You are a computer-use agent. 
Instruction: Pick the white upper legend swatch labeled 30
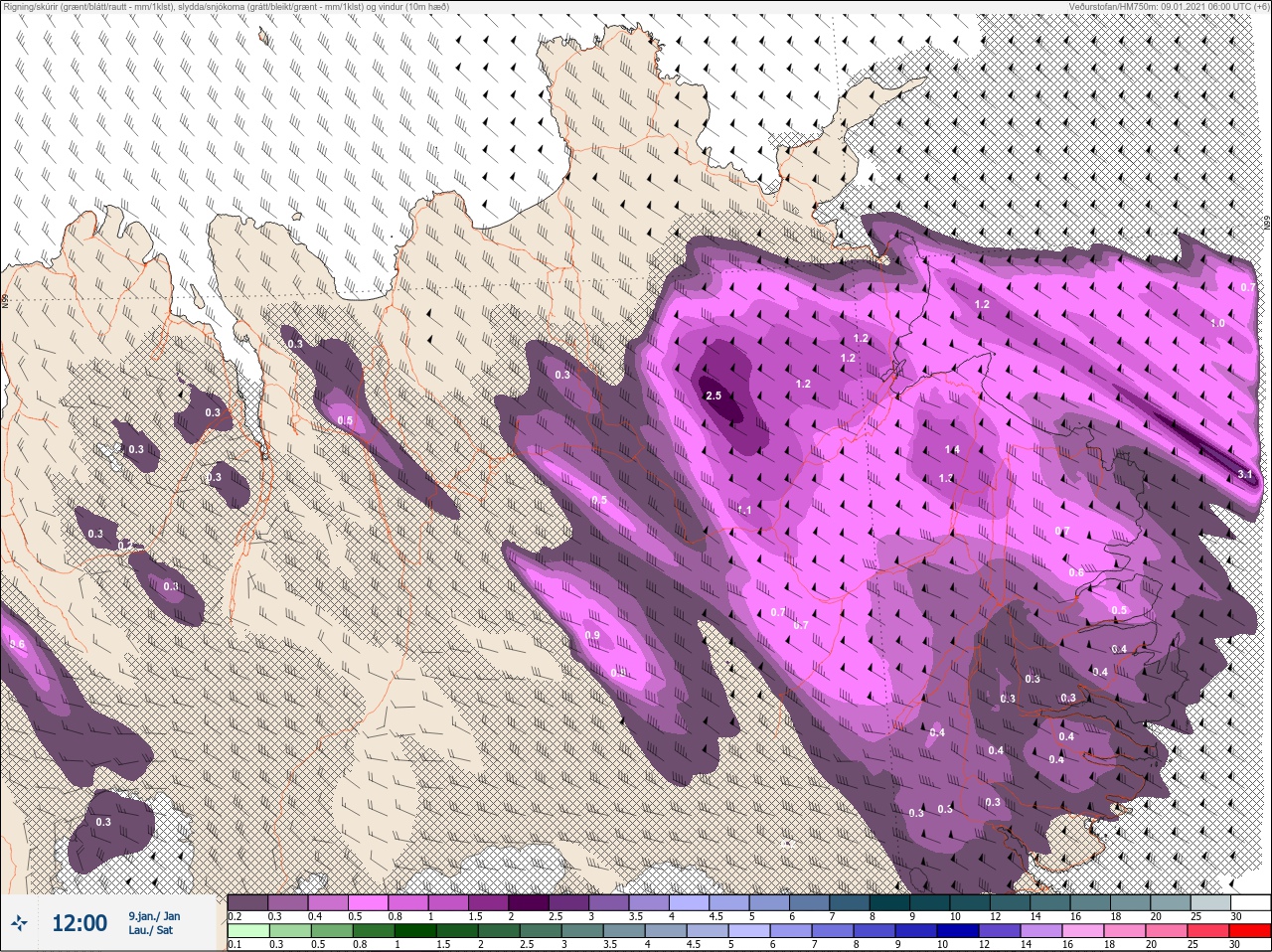[x=1251, y=902]
